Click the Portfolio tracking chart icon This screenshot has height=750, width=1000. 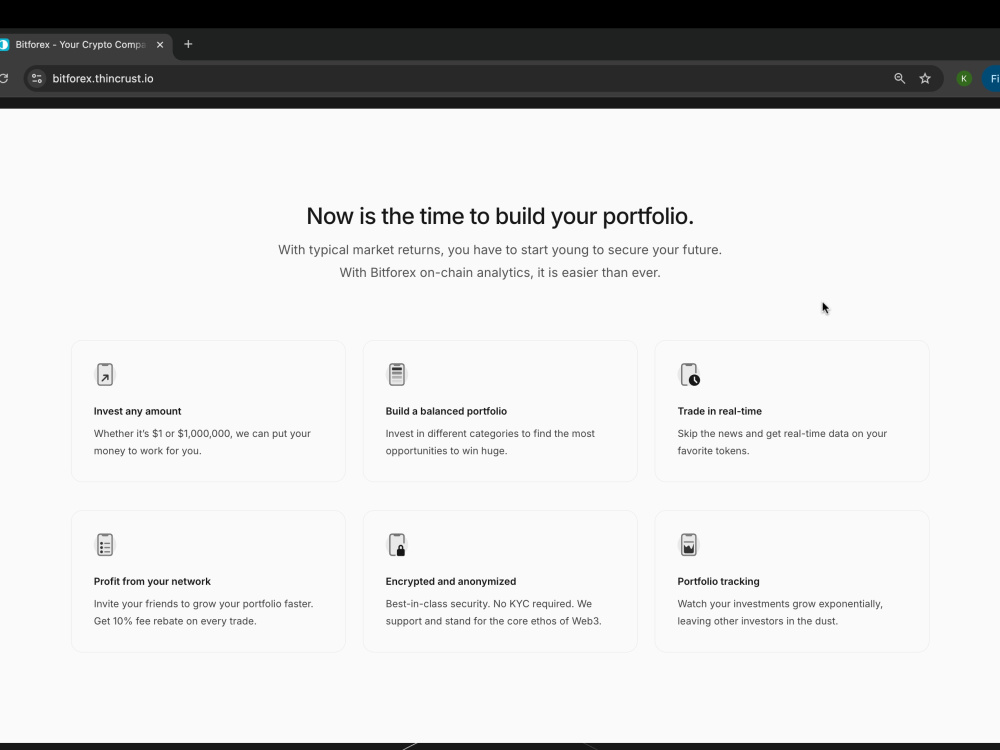(x=689, y=545)
